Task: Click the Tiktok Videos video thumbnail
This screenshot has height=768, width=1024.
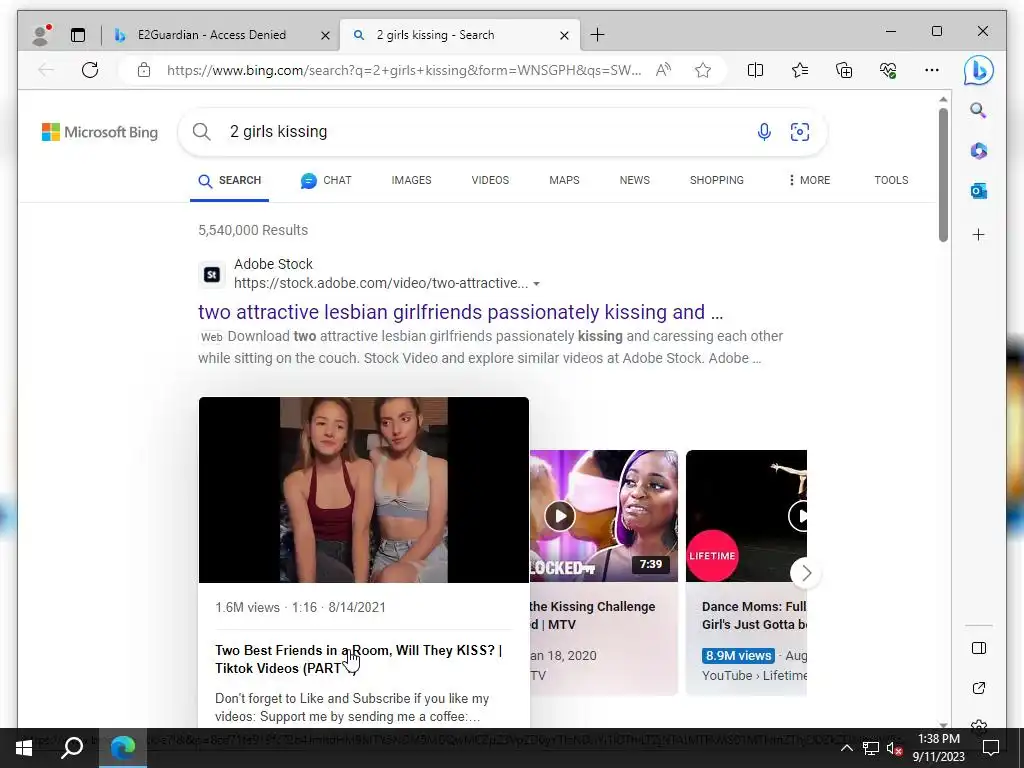Action: click(x=364, y=490)
